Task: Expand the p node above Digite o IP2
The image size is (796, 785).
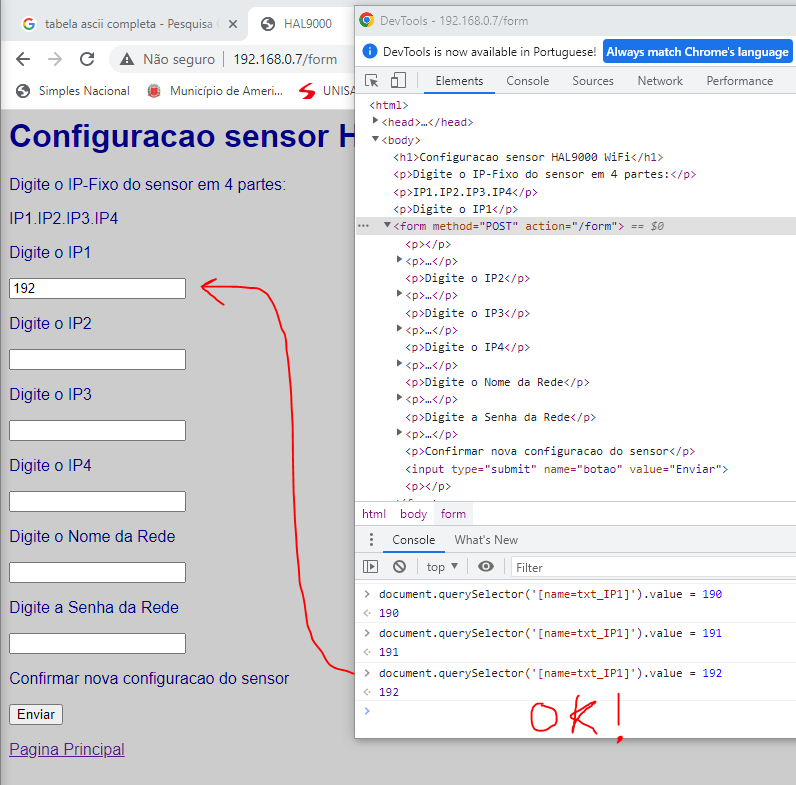Action: click(x=399, y=259)
